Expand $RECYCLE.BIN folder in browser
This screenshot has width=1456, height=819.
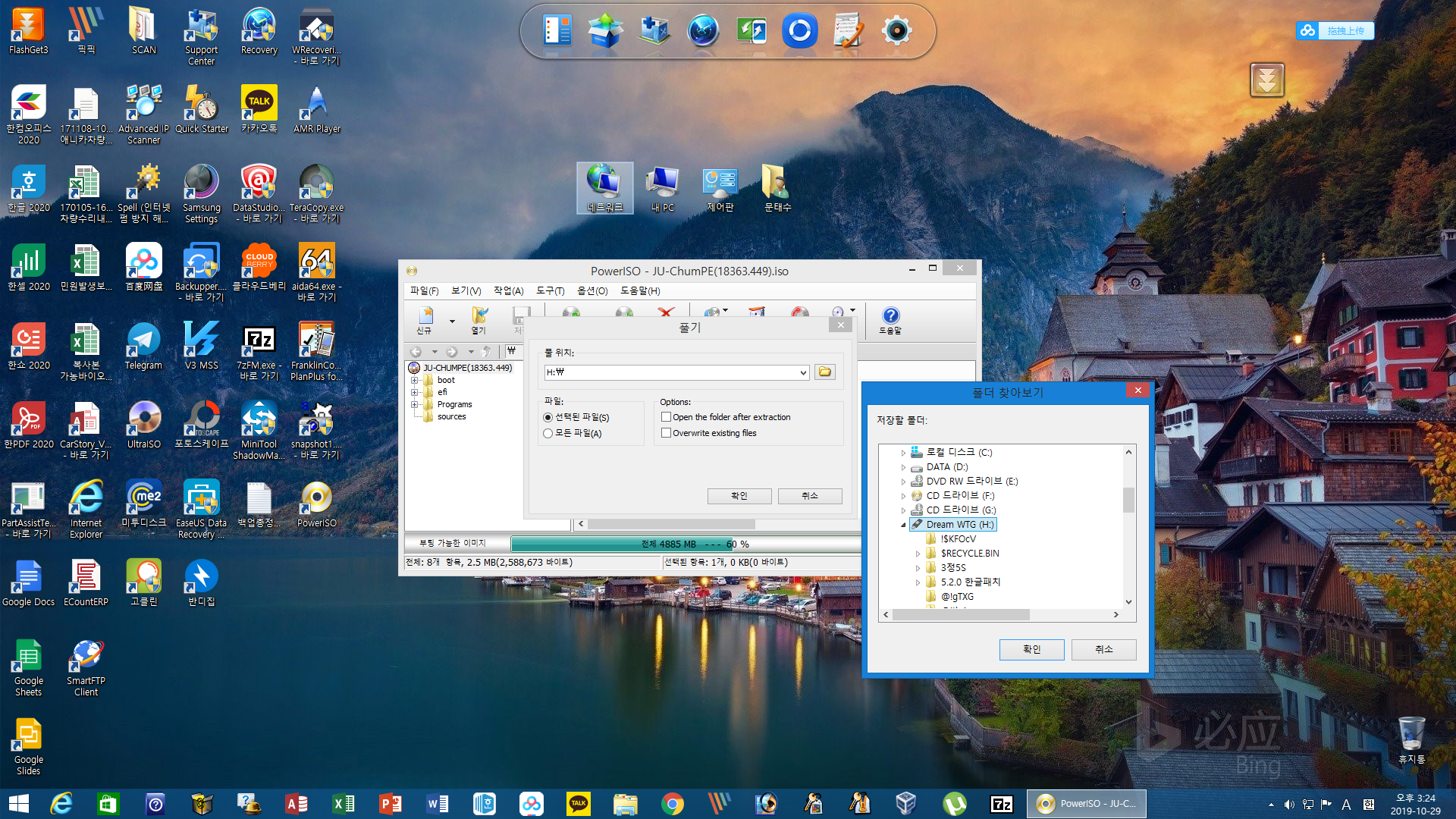pyautogui.click(x=918, y=554)
